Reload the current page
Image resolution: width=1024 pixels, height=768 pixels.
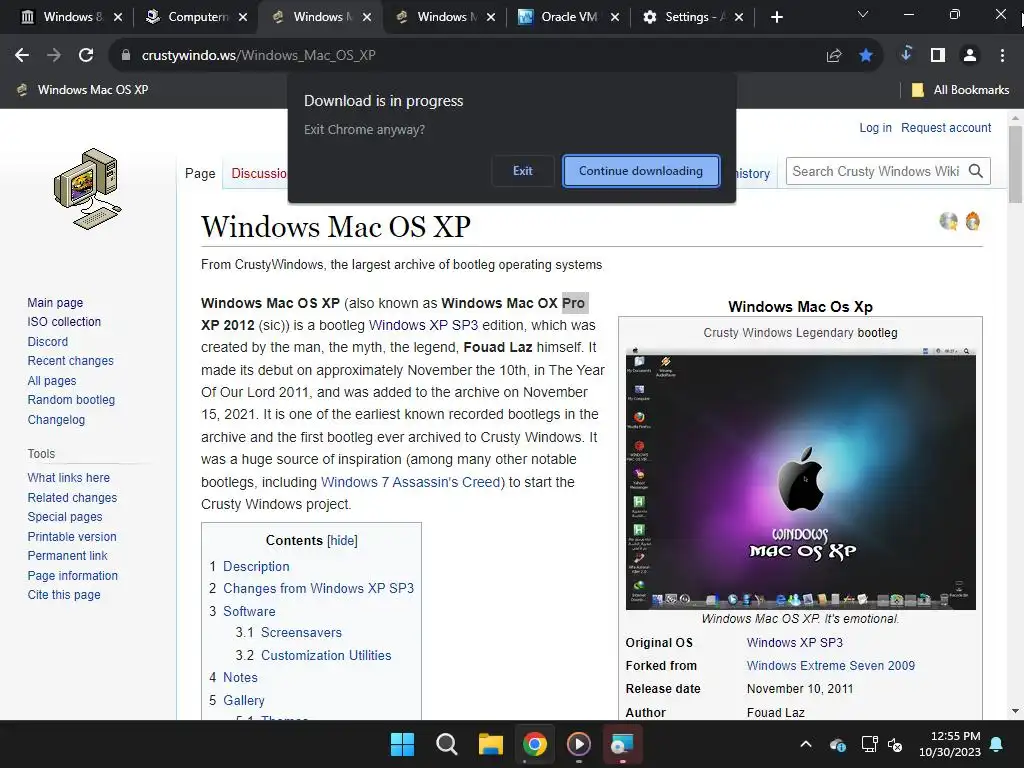click(86, 56)
